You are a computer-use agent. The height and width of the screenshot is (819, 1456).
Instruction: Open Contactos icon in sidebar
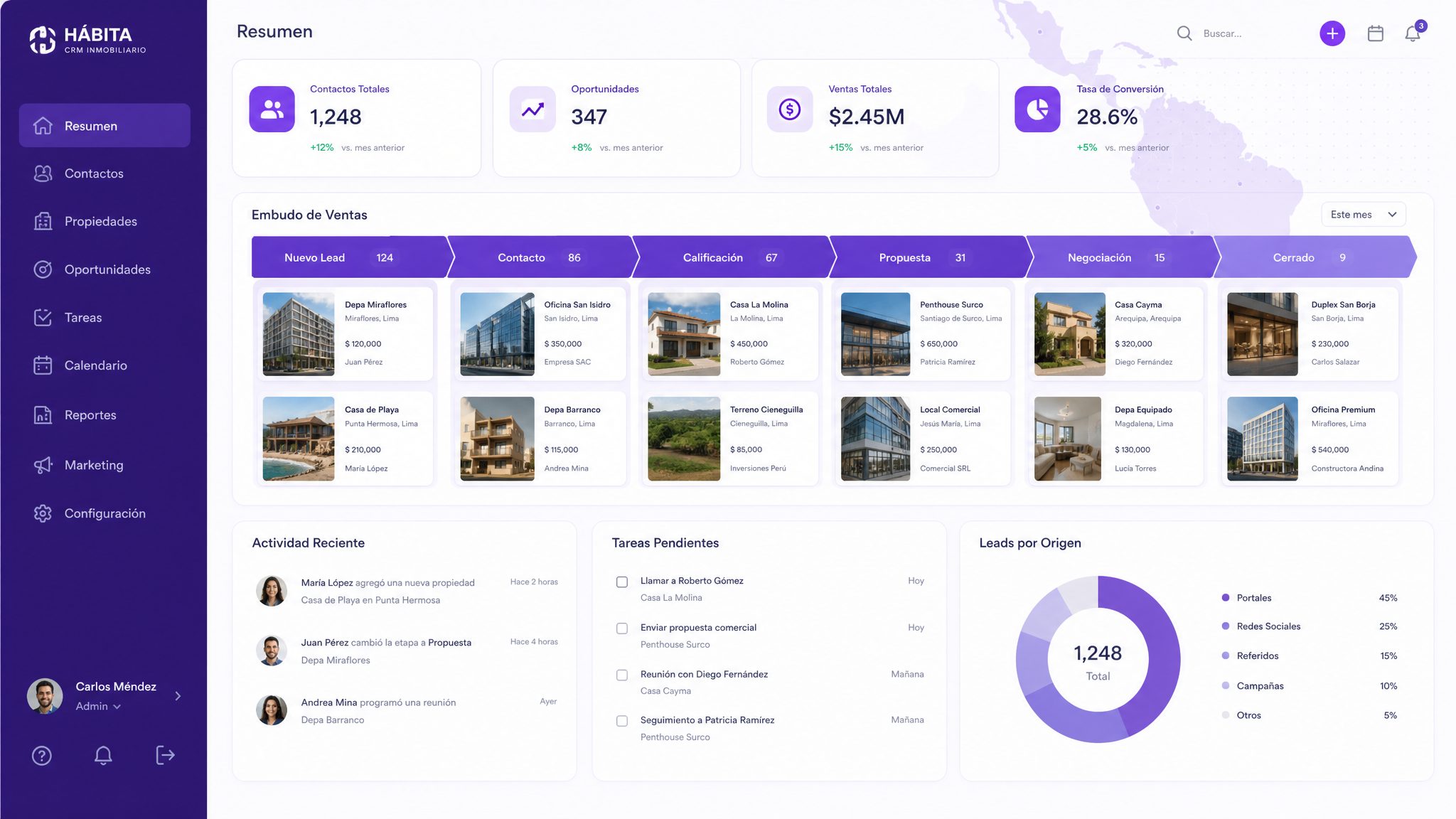tap(43, 173)
